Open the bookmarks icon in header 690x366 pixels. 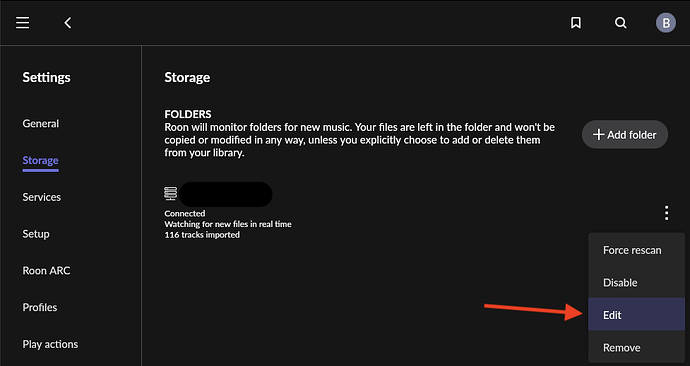[x=576, y=23]
